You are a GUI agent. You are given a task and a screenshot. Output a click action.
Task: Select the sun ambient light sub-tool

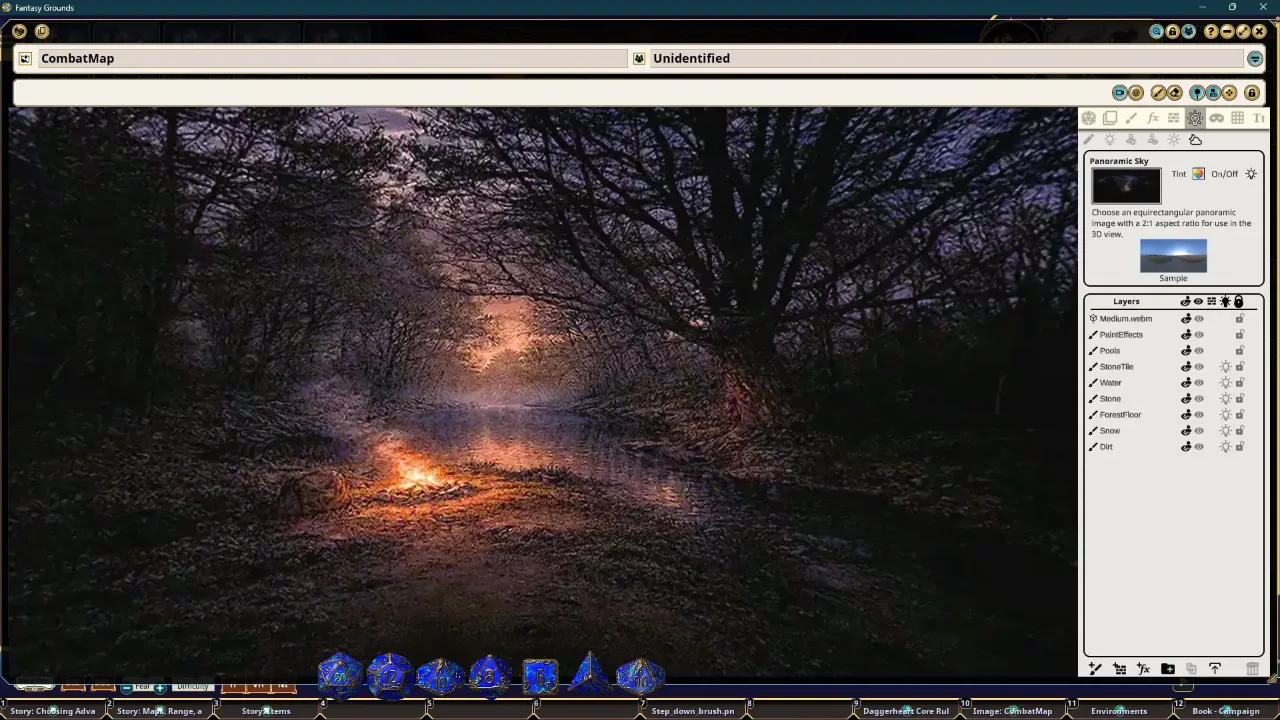coord(1174,140)
